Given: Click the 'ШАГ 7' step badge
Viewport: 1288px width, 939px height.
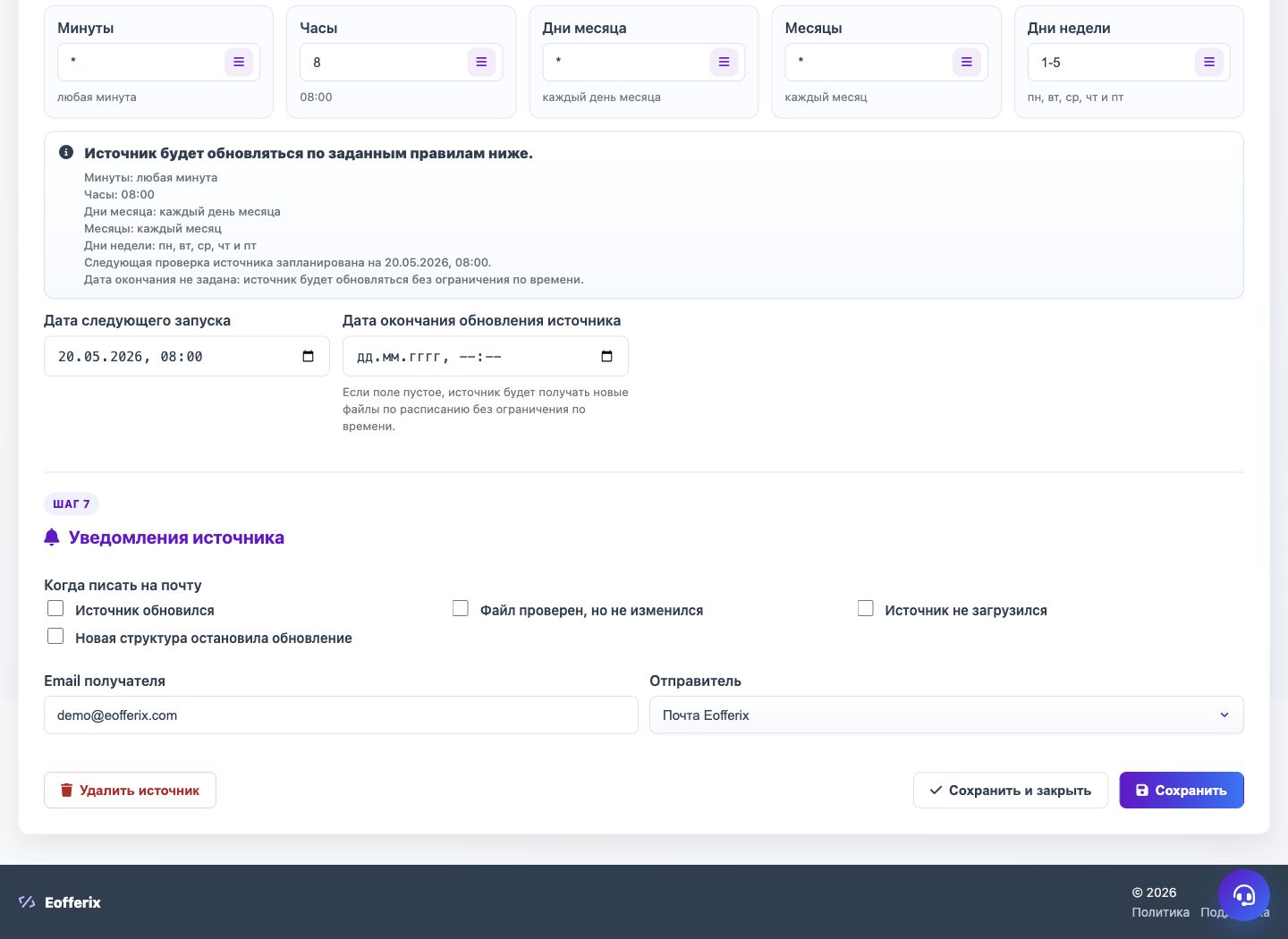Looking at the screenshot, I should point(72,503).
